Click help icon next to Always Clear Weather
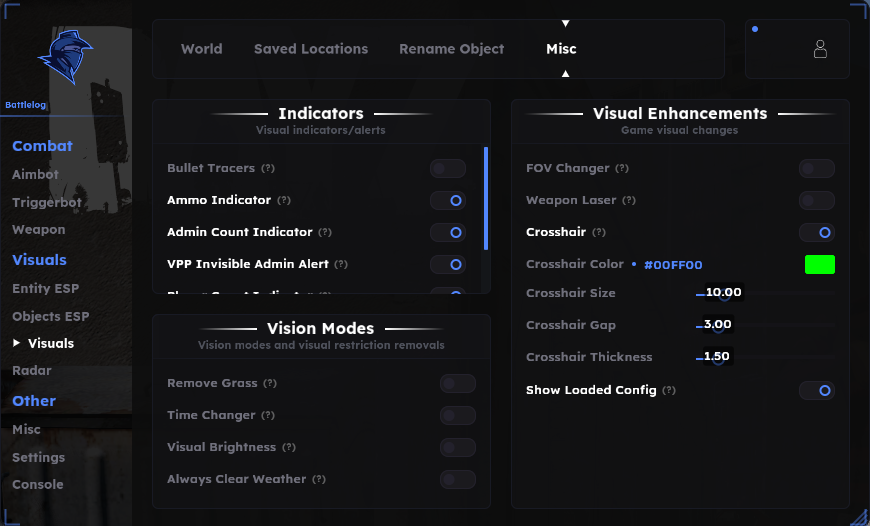Screen dimensions: 870x526 (318, 479)
